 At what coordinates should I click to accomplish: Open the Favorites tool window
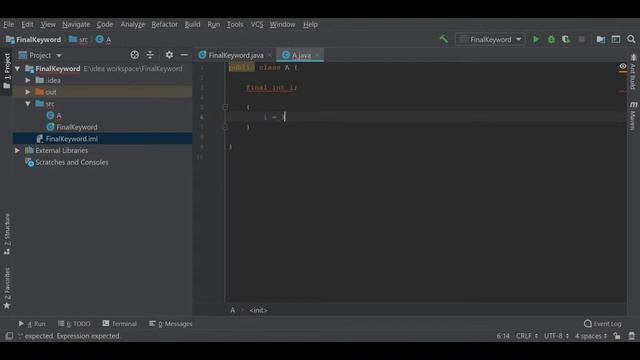pyautogui.click(x=7, y=288)
